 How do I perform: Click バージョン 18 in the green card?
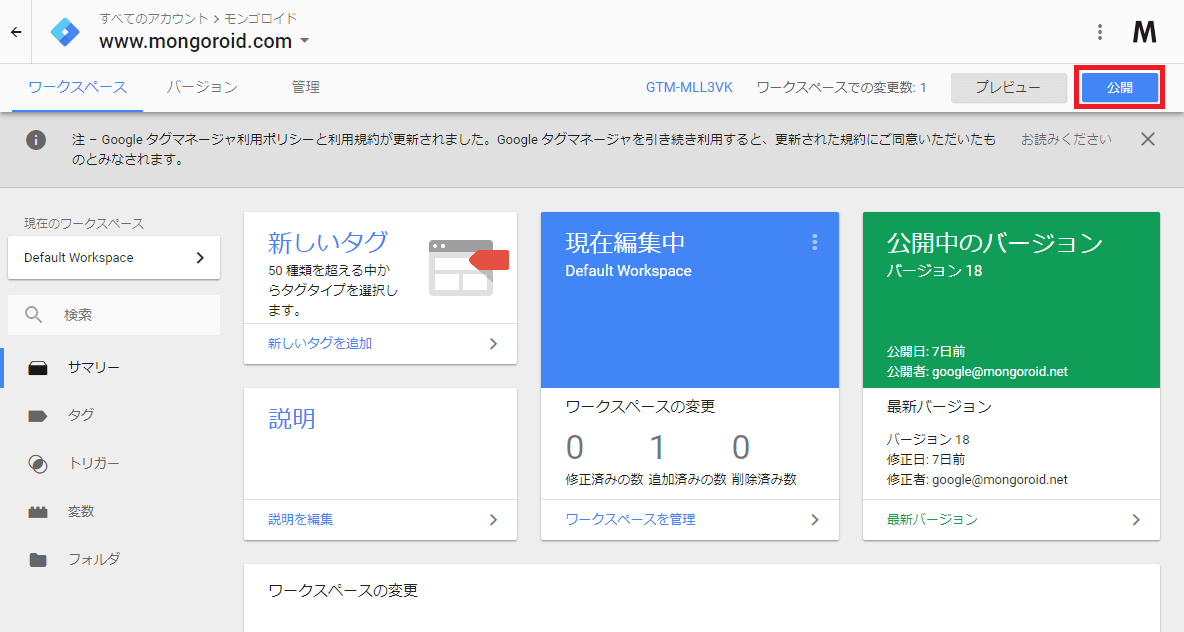[x=935, y=271]
